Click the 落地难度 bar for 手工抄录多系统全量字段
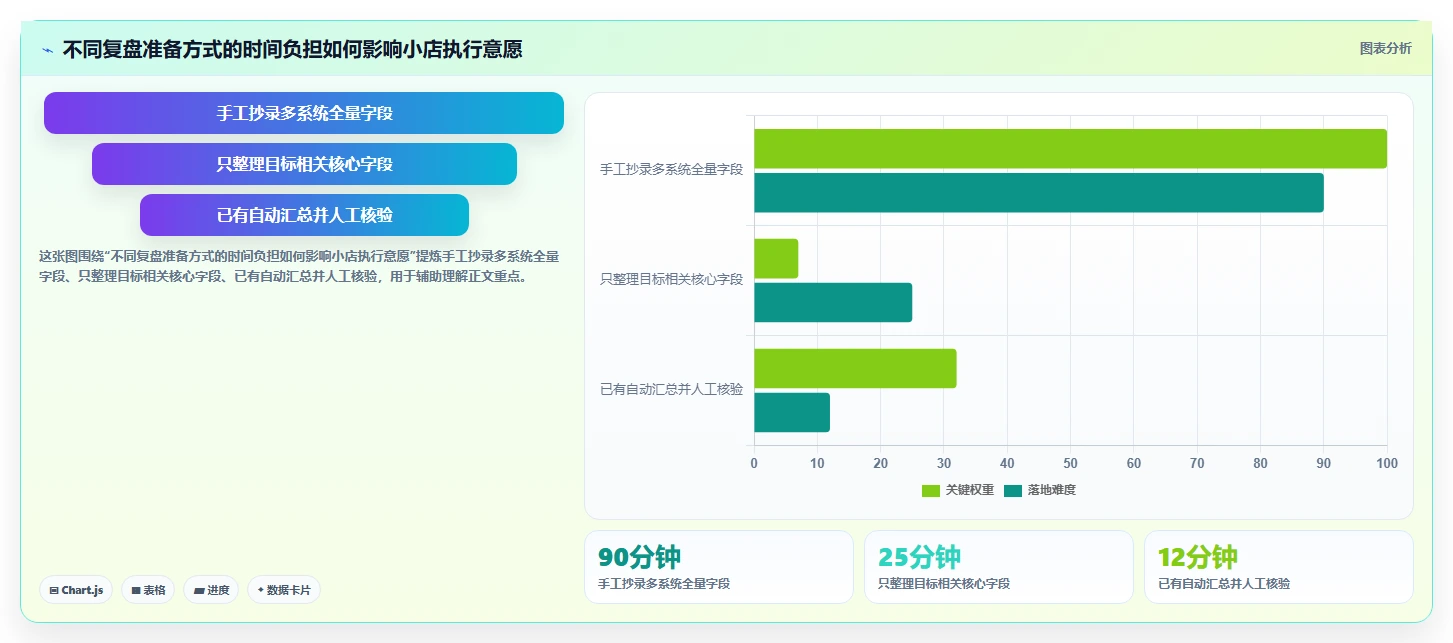The image size is (1453, 643). tap(1039, 193)
